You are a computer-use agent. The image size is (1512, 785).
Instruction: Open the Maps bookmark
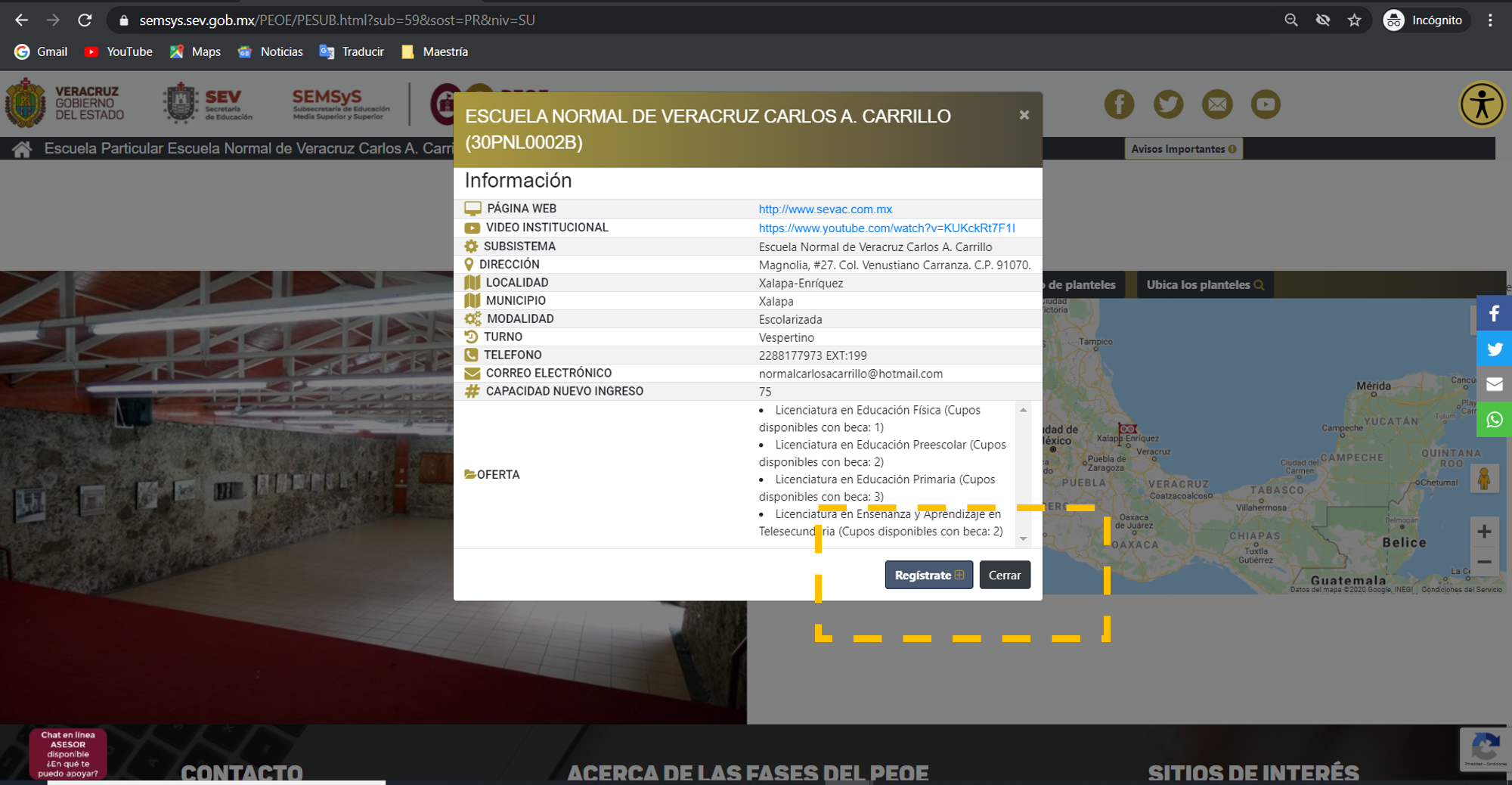(196, 51)
